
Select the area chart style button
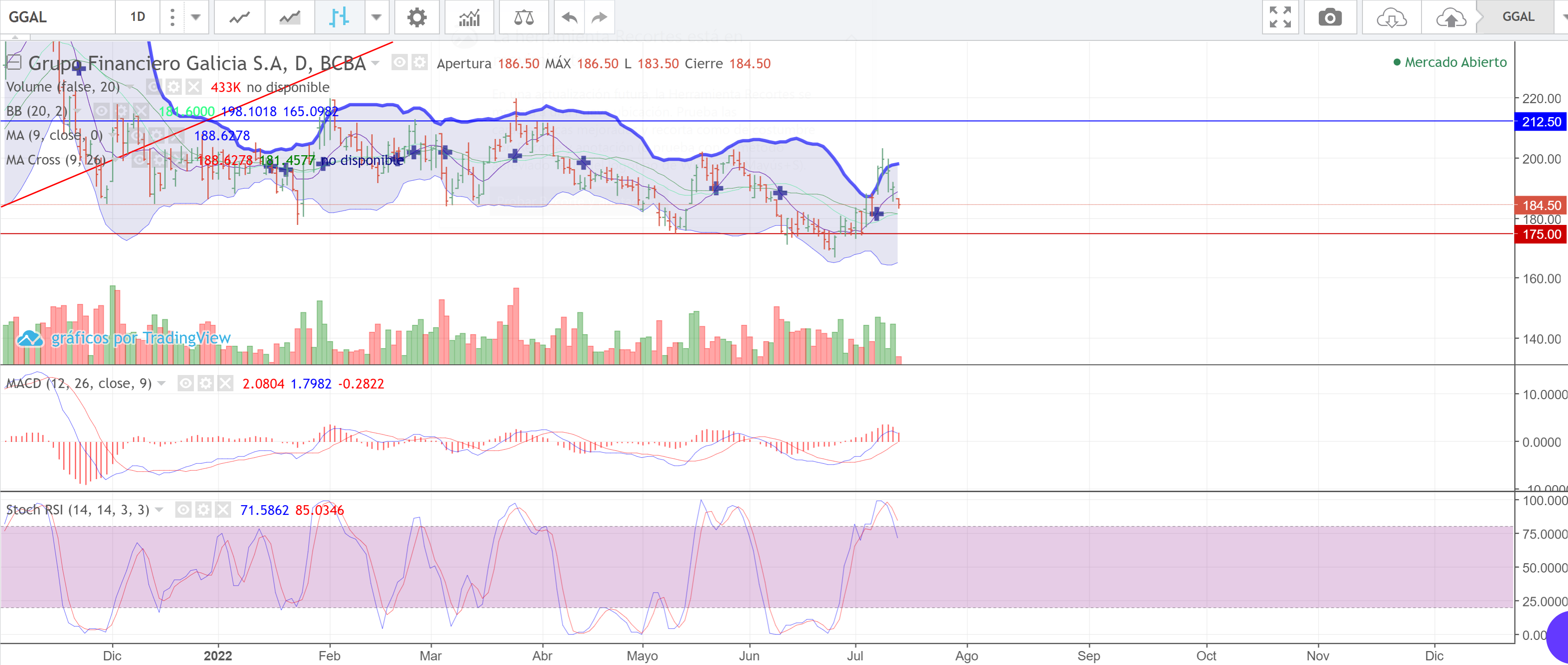290,17
